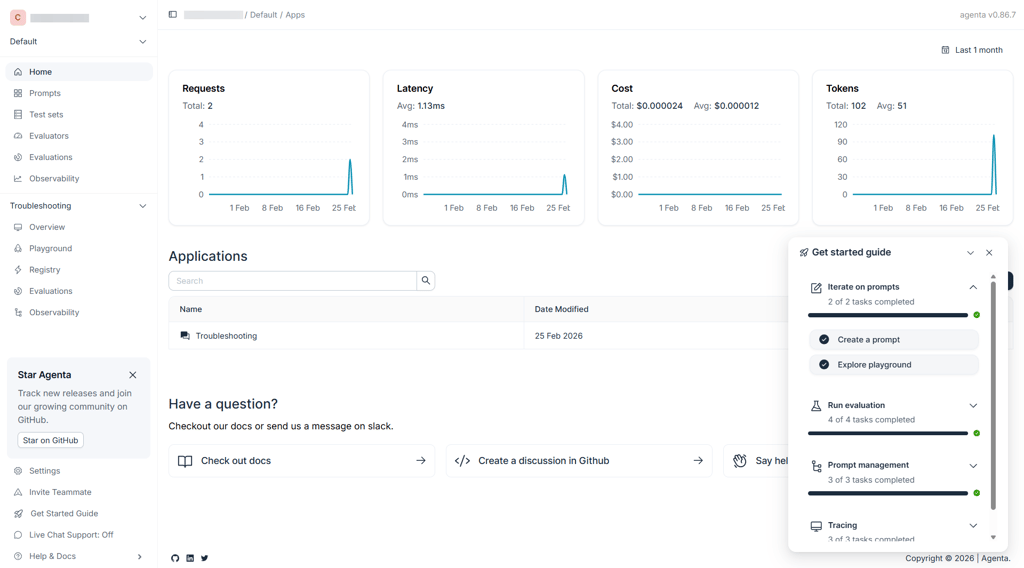Click the Tokens chart card

(912, 148)
